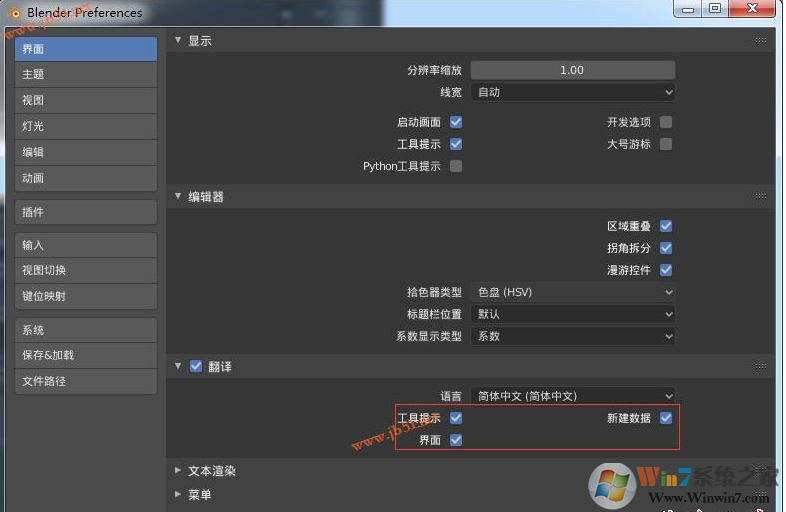Open the 标题栏位置 dropdown

[572, 314]
